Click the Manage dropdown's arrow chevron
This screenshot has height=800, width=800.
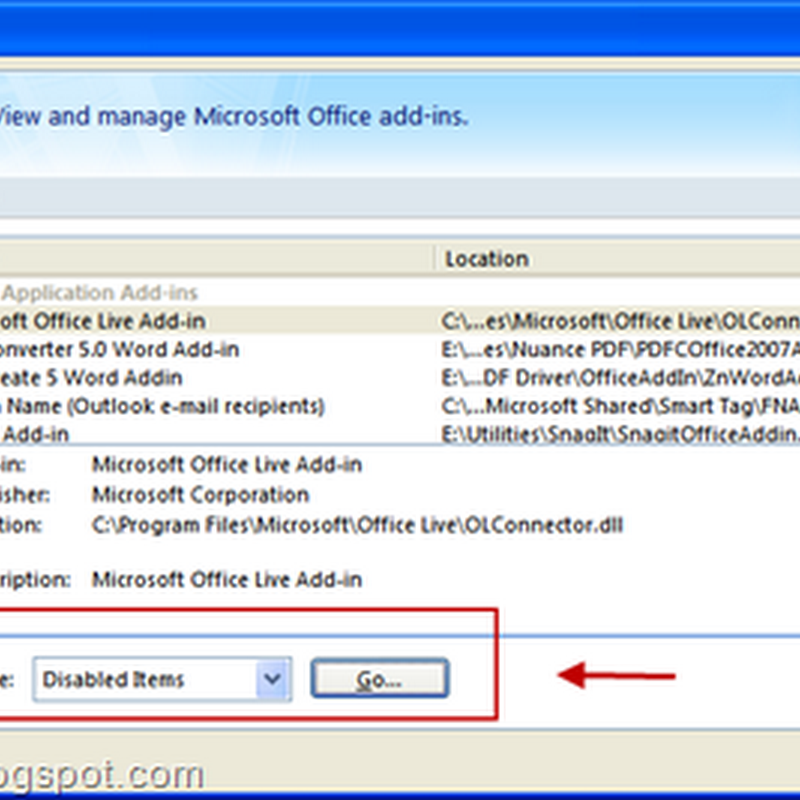[272, 679]
